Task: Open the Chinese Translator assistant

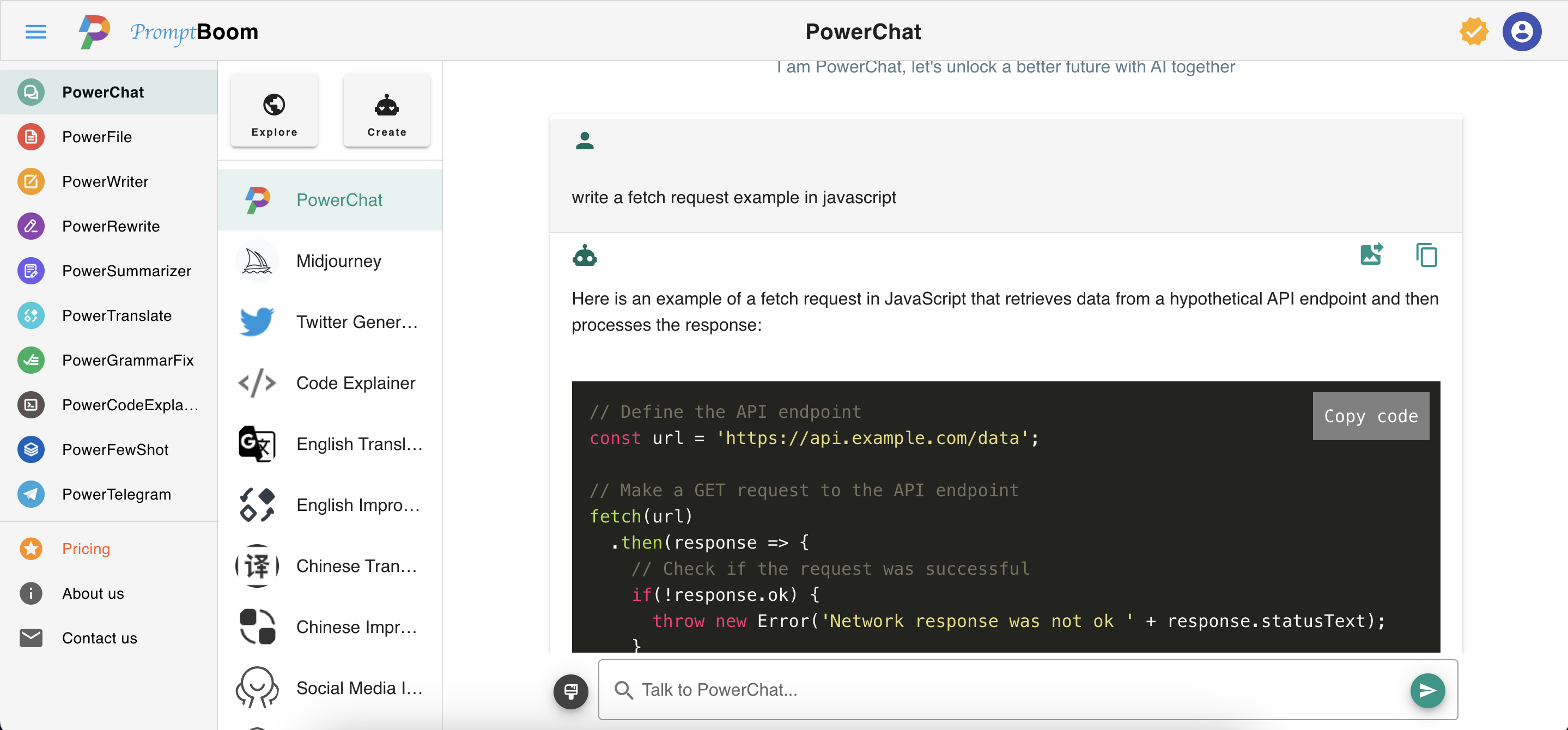Action: coord(356,565)
